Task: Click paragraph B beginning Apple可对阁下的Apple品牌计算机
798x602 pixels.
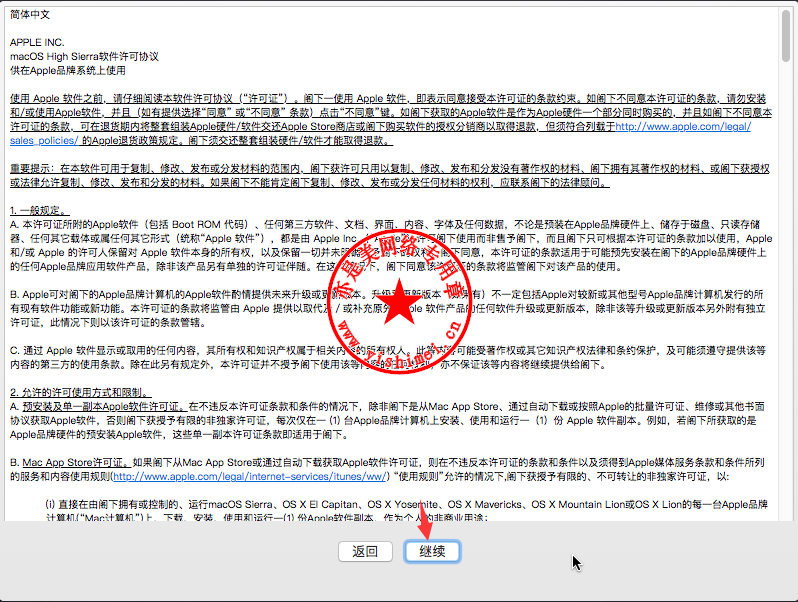Action: coord(387,308)
